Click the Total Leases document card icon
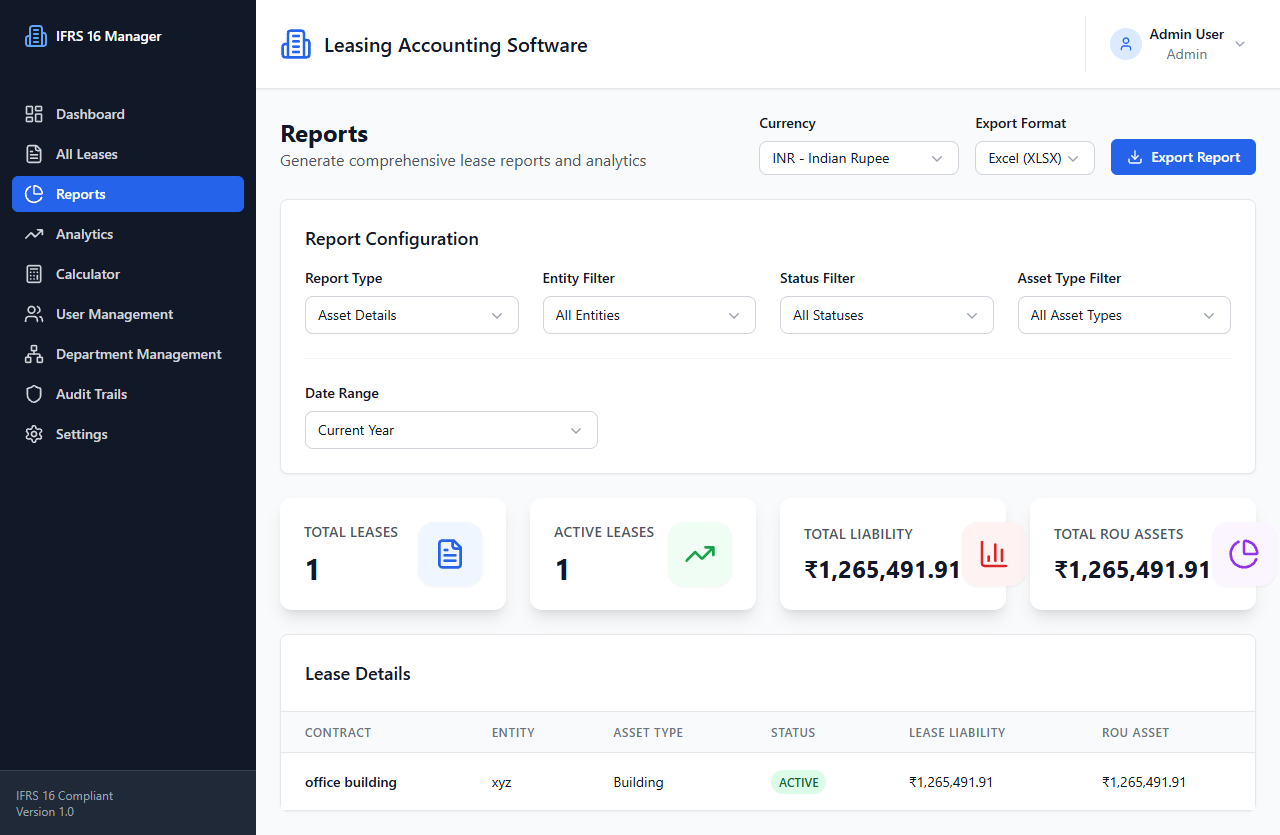Image resolution: width=1280 pixels, height=835 pixels. point(450,554)
